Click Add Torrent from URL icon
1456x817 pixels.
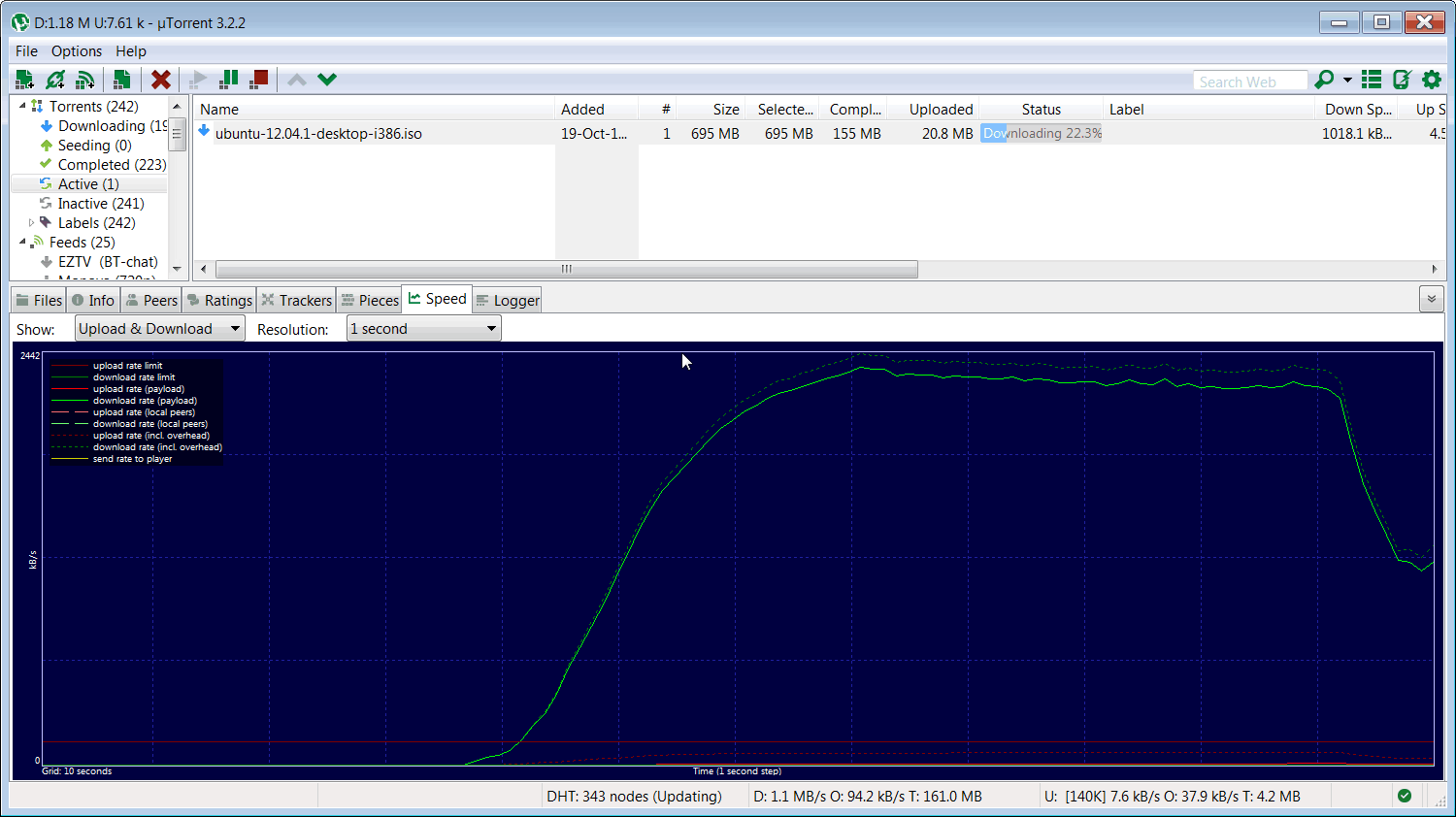coord(55,80)
